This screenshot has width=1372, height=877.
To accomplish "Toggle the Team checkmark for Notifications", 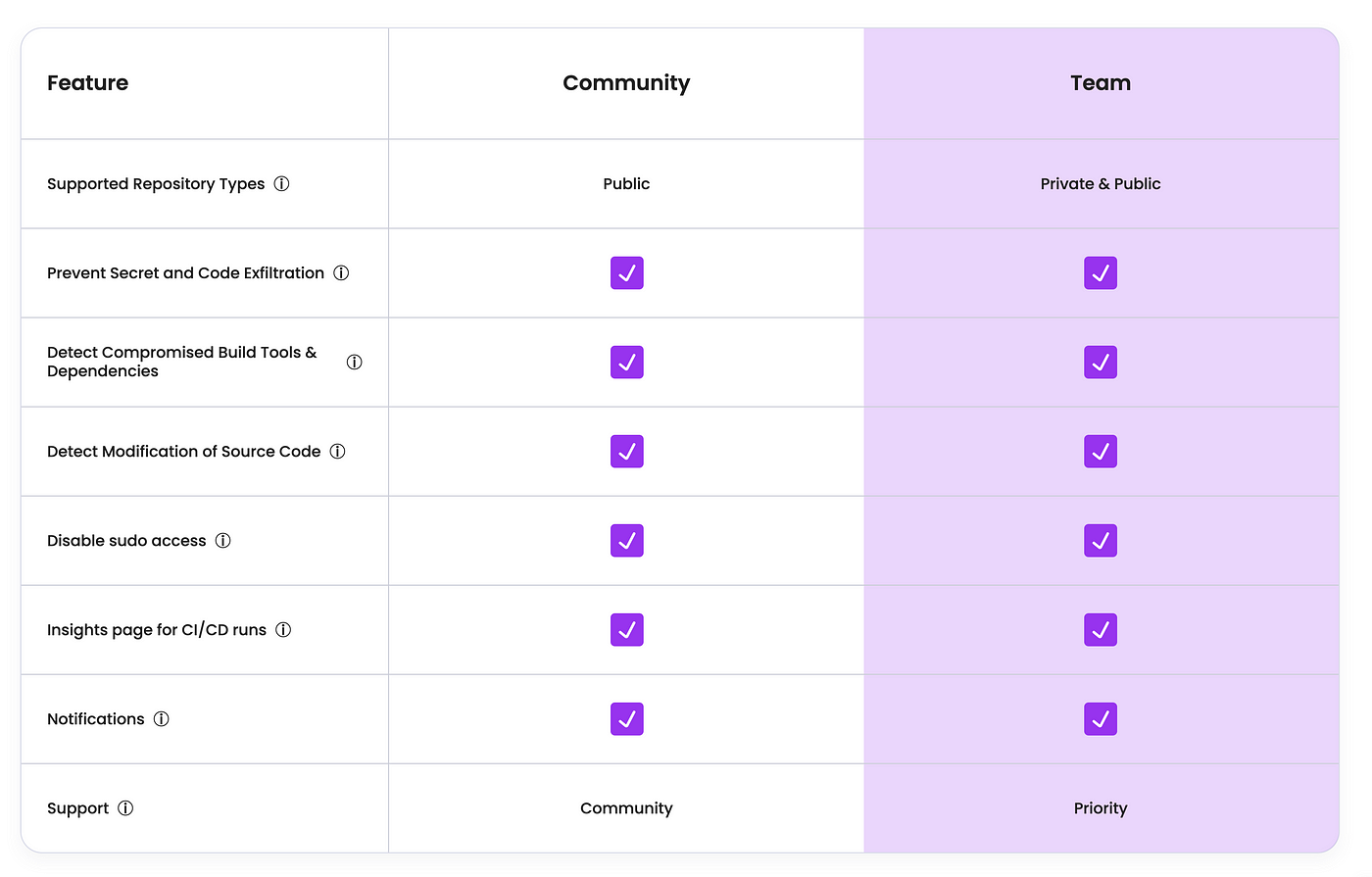I will pyautogui.click(x=1101, y=718).
